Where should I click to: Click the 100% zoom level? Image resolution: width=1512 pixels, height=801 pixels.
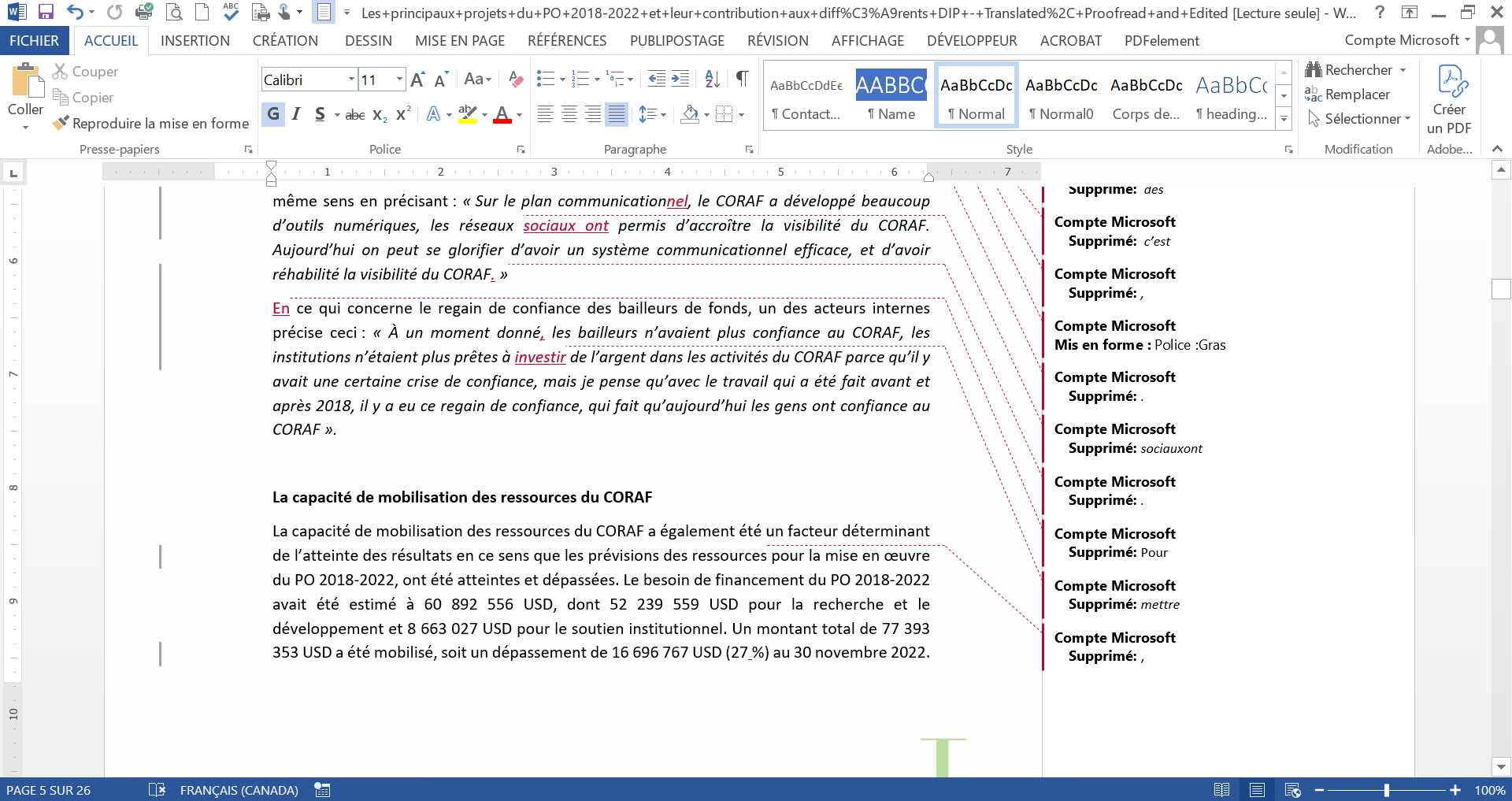click(1490, 790)
